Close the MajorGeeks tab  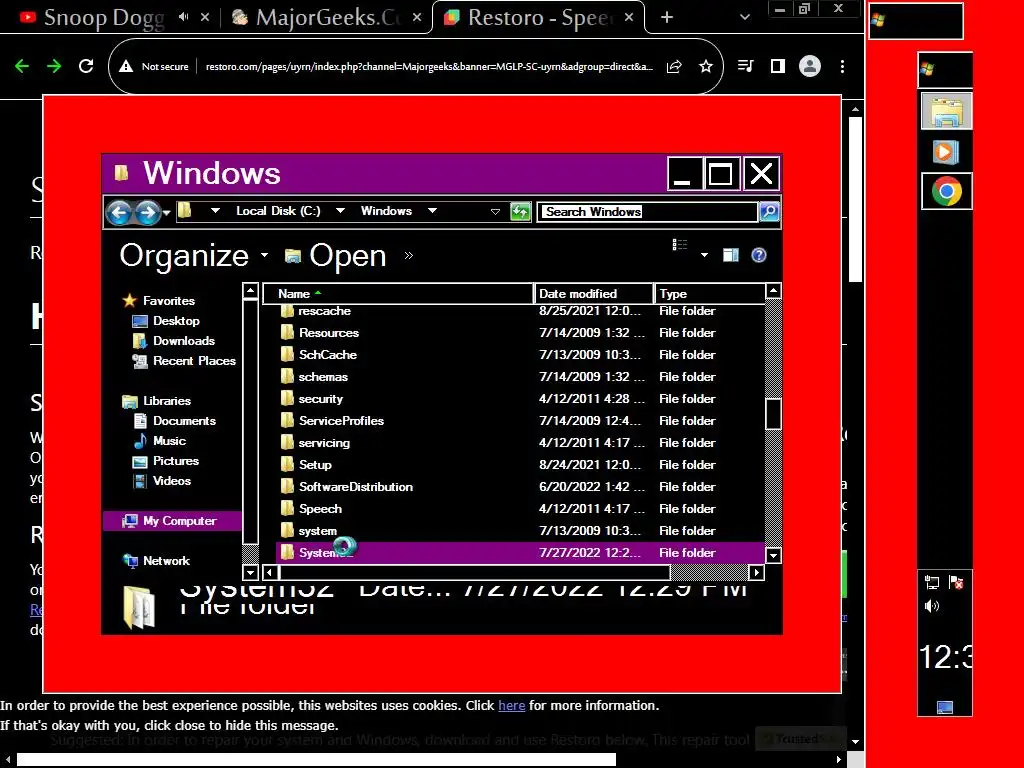pos(417,18)
